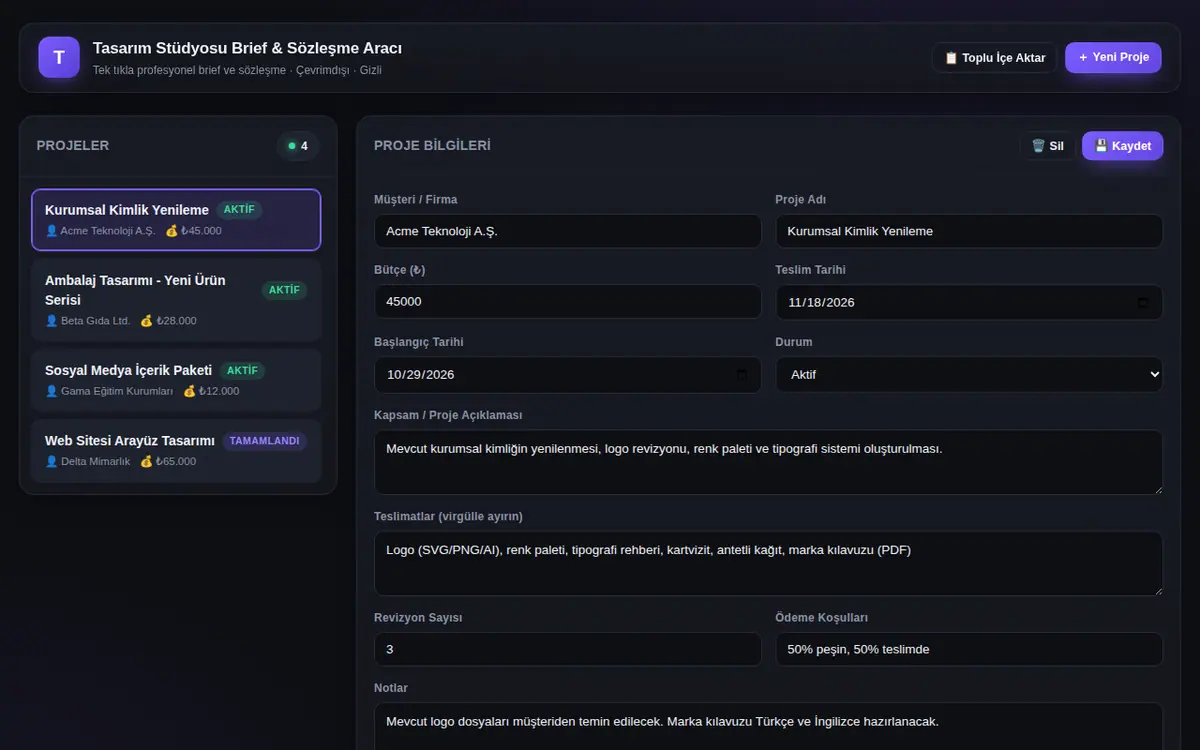The height and width of the screenshot is (750, 1200).
Task: Click the money bag icon beside ₺65.000
Action: coord(146,461)
